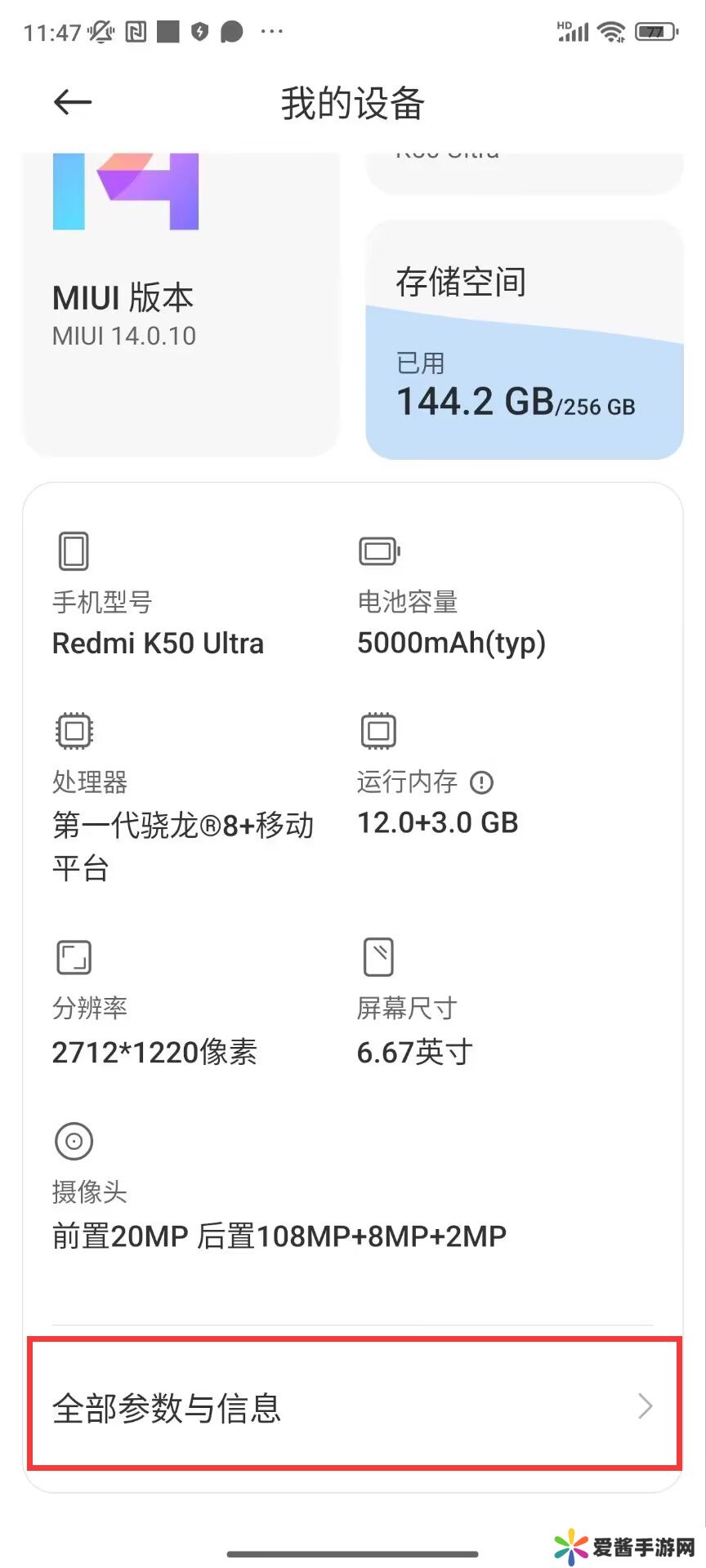This screenshot has height=1568, width=706.
Task: Tap the Redmi K50 Ultra model text
Action: 158,644
